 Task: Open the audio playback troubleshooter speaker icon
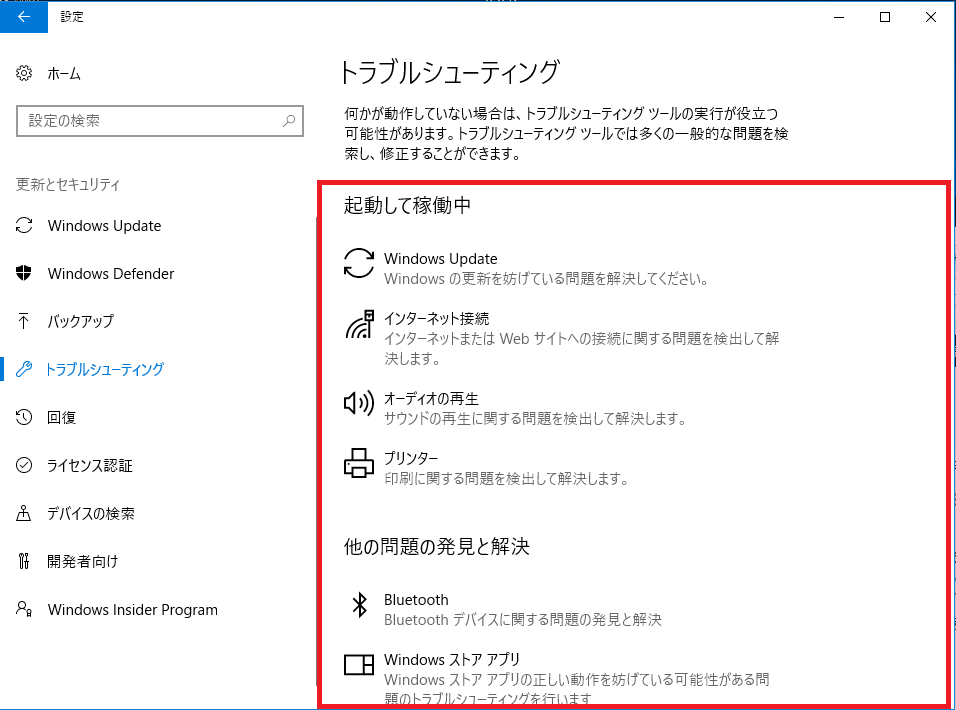(x=360, y=403)
